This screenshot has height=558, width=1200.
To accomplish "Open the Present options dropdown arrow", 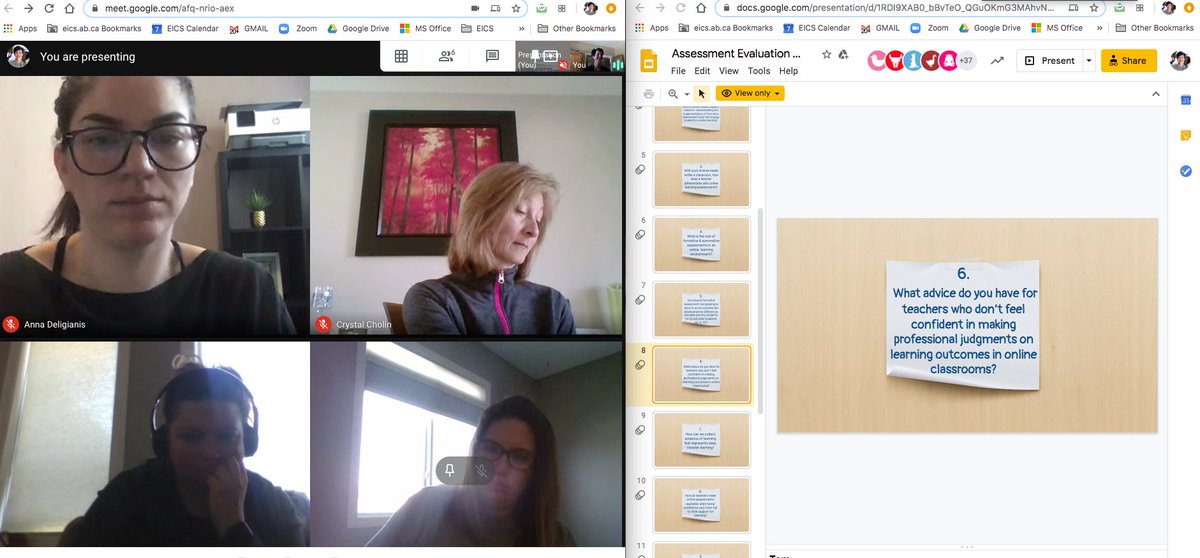I will tap(1089, 61).
